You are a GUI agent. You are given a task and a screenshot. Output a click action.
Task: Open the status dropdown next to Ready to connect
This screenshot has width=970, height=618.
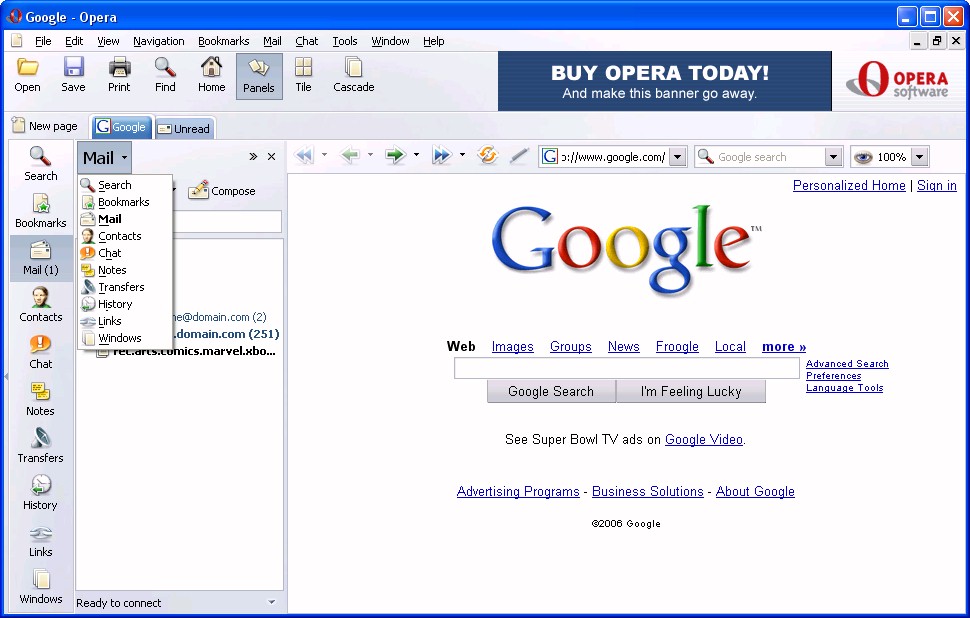pos(271,602)
